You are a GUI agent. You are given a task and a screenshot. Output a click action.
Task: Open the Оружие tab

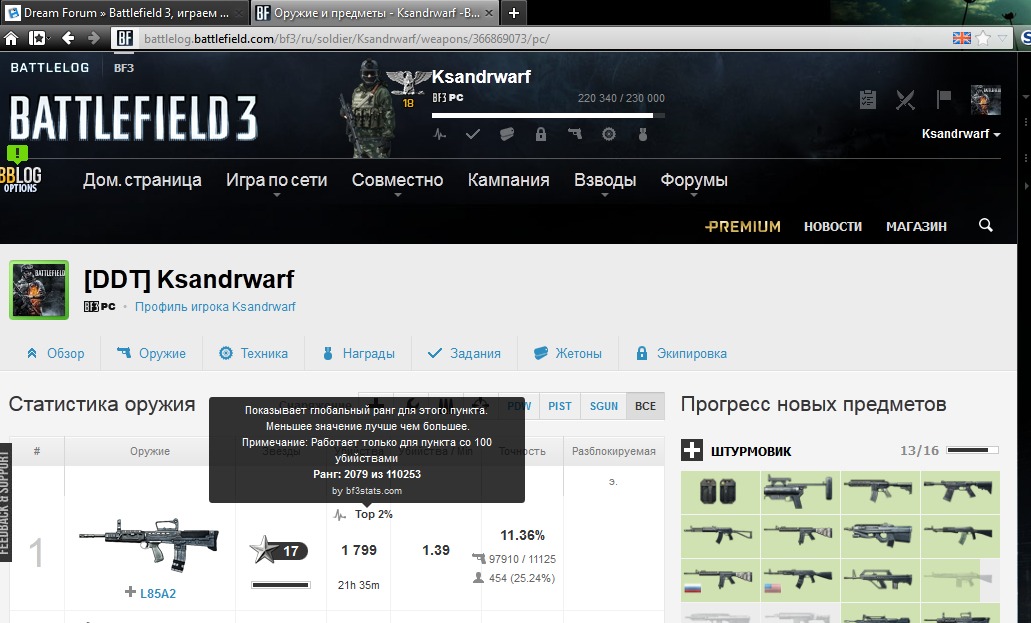pos(151,353)
